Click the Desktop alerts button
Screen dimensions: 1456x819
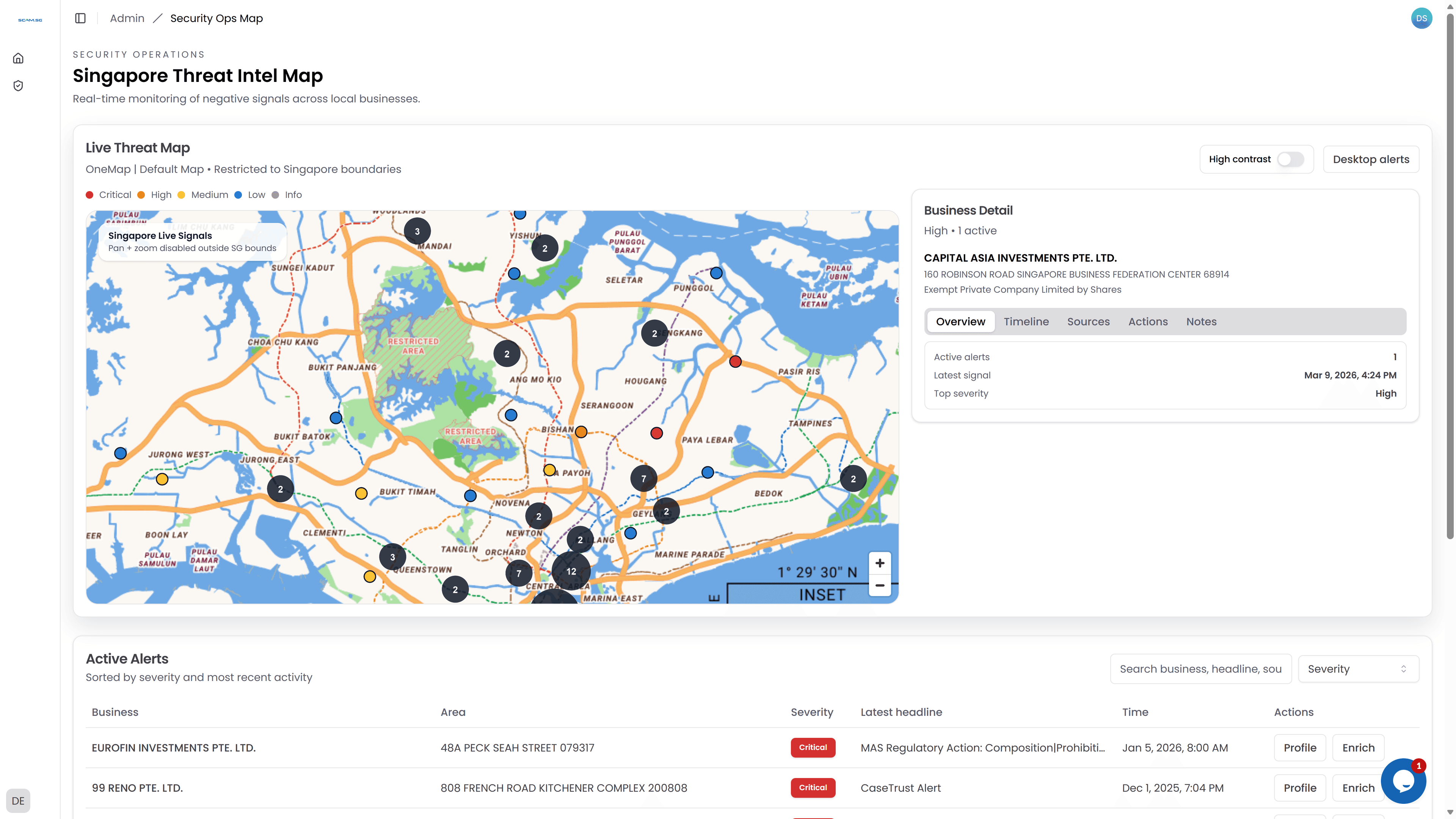pos(1371,159)
